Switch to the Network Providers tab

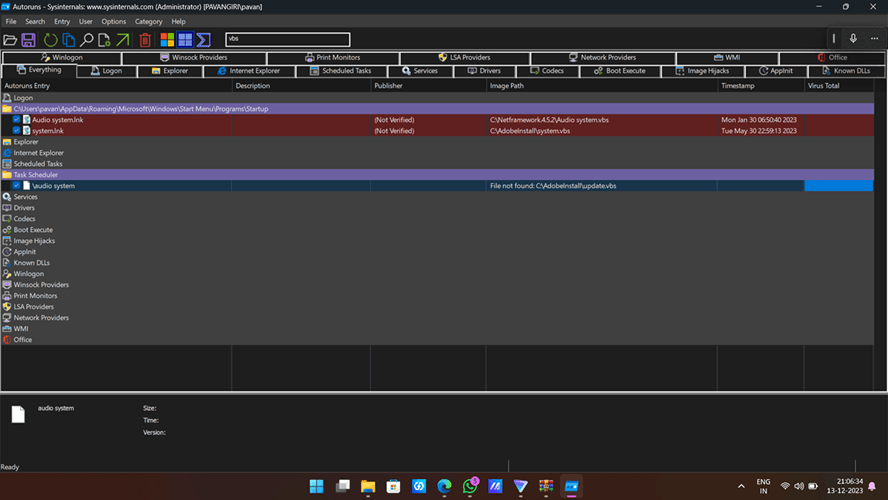click(x=603, y=57)
